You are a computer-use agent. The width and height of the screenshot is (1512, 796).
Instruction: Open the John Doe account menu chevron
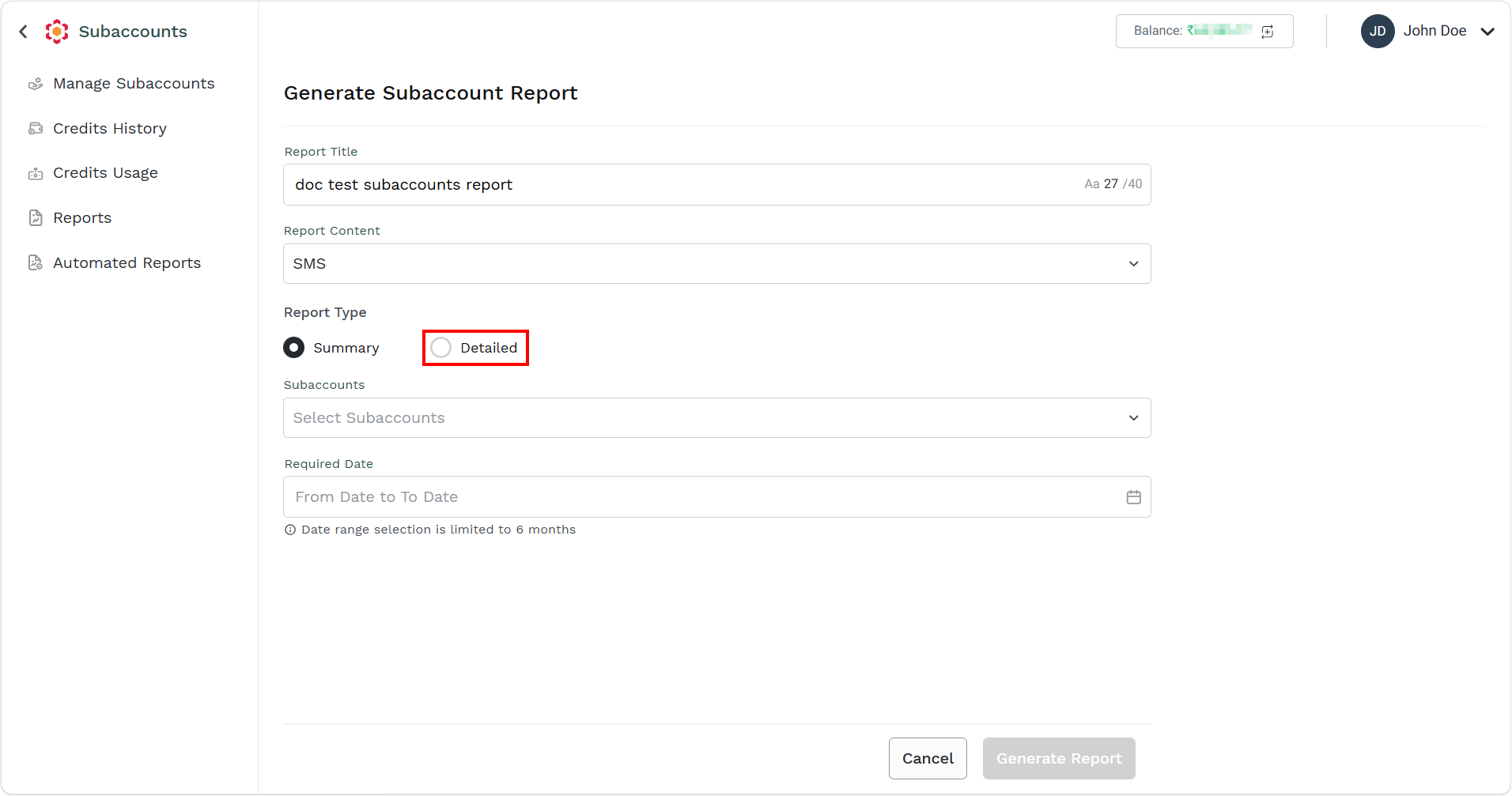click(x=1487, y=32)
